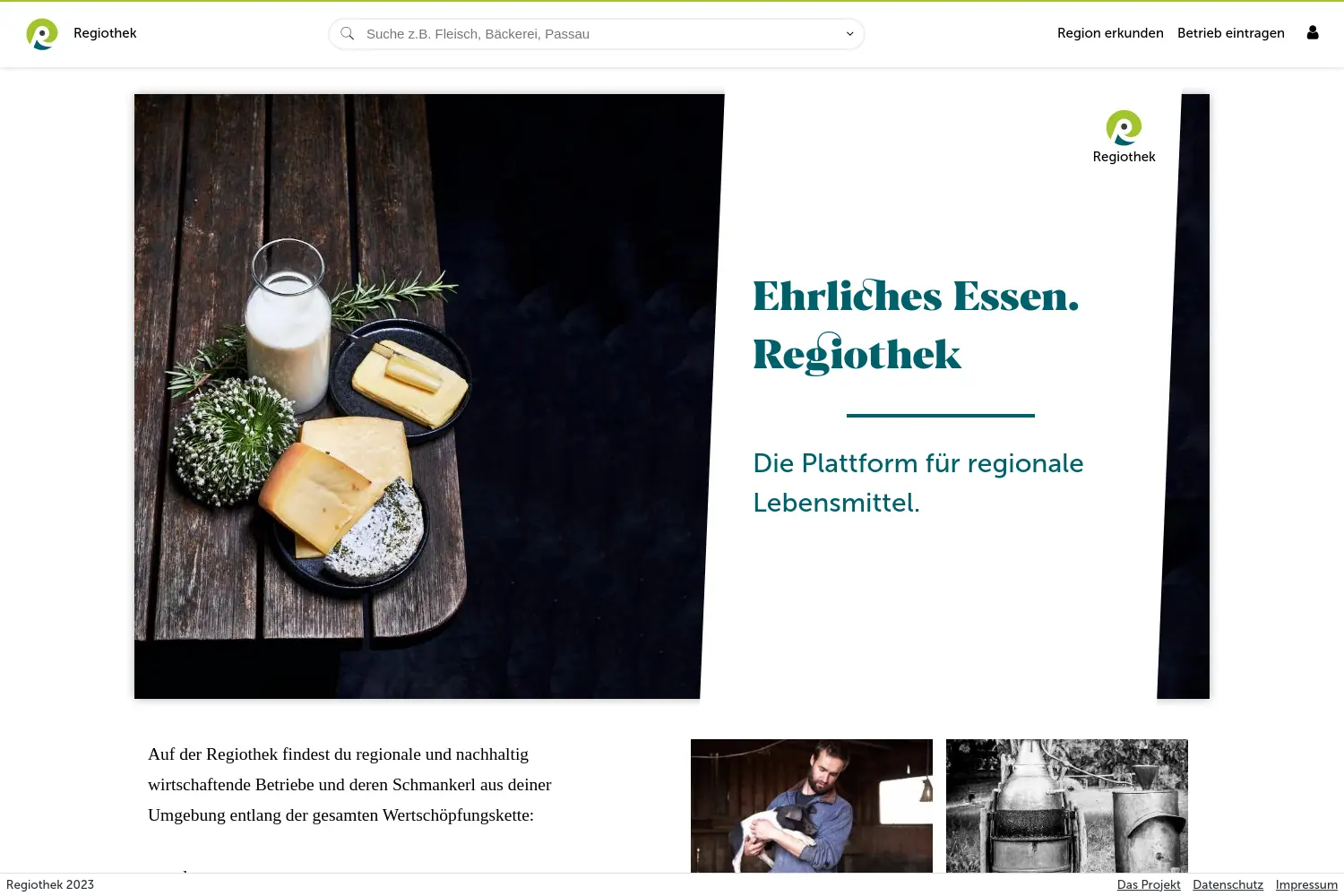This screenshot has height=896, width=1344.
Task: Click the Regiothek caption under hero logo
Action: (x=1124, y=157)
